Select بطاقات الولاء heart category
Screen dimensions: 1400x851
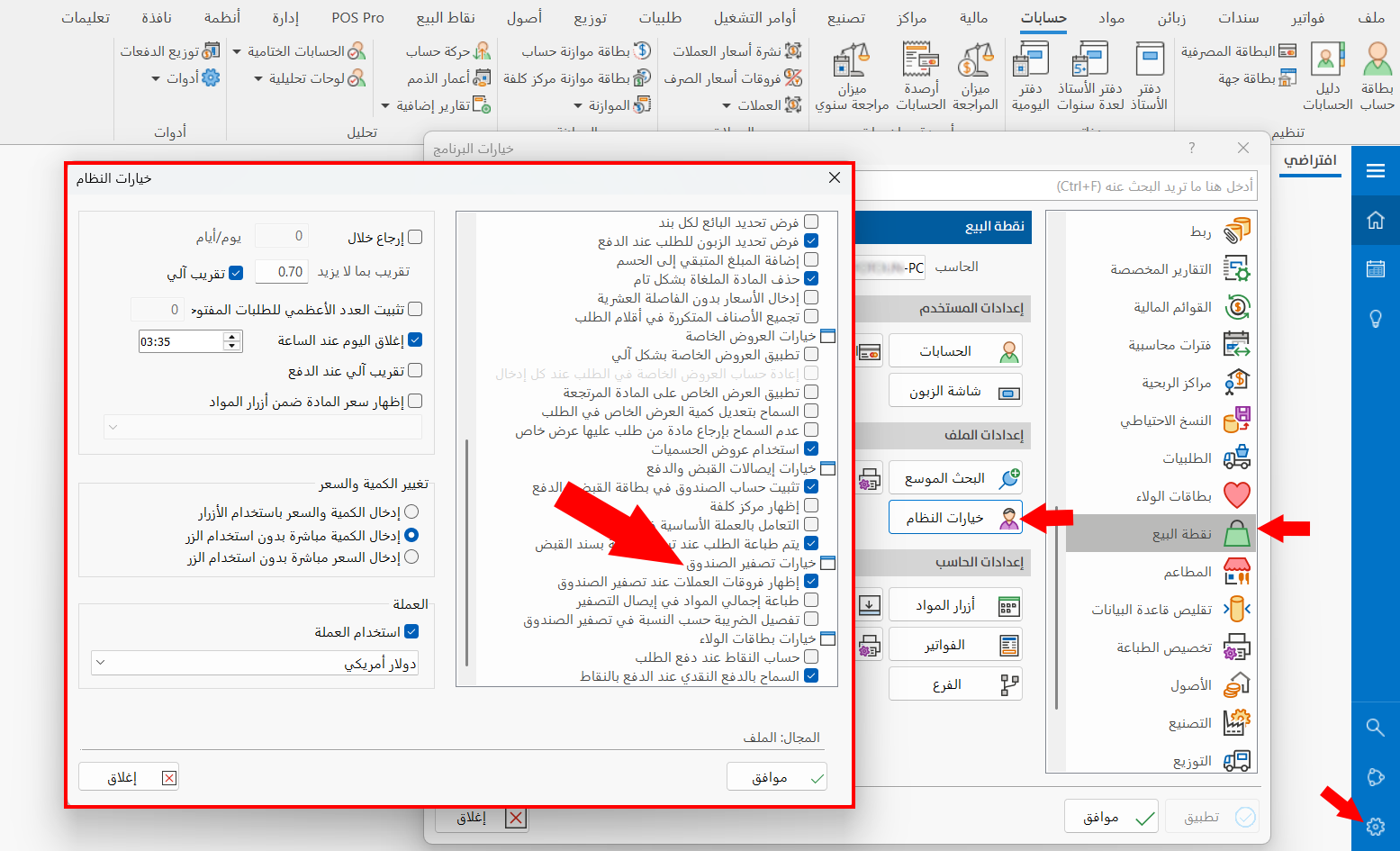click(1161, 496)
